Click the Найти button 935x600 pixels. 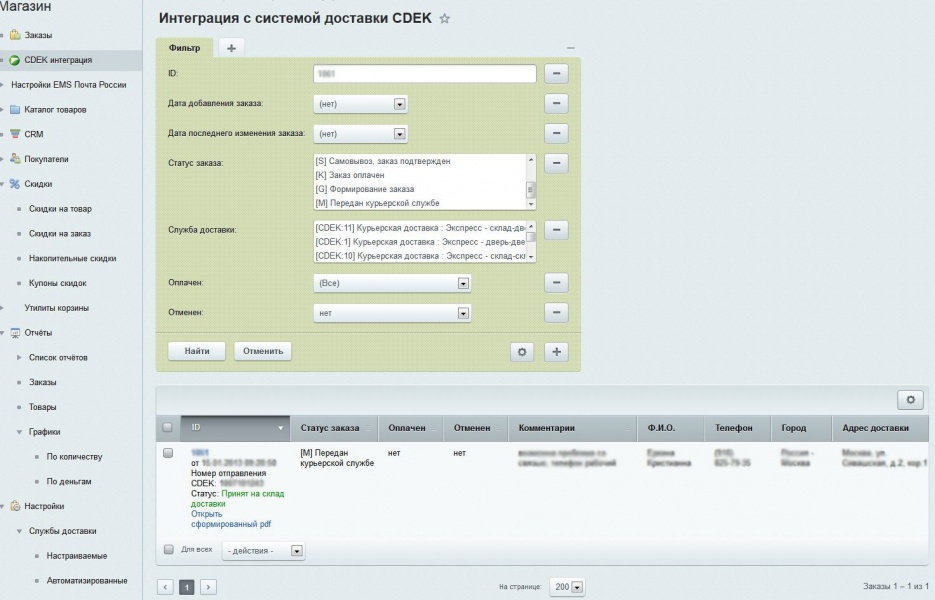[197, 351]
